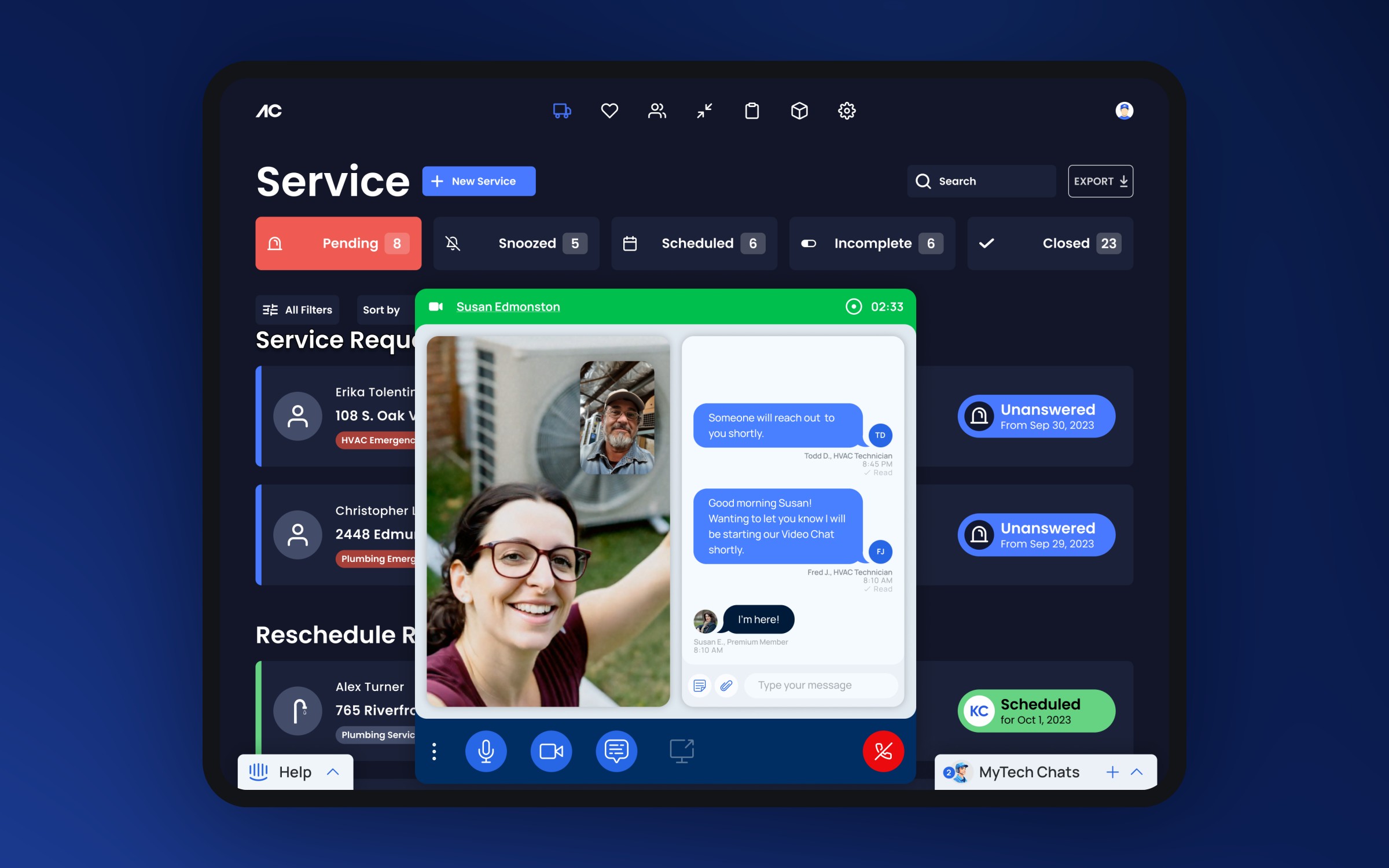Open the inventory box icon in navigation
This screenshot has width=1389, height=868.
[x=799, y=111]
